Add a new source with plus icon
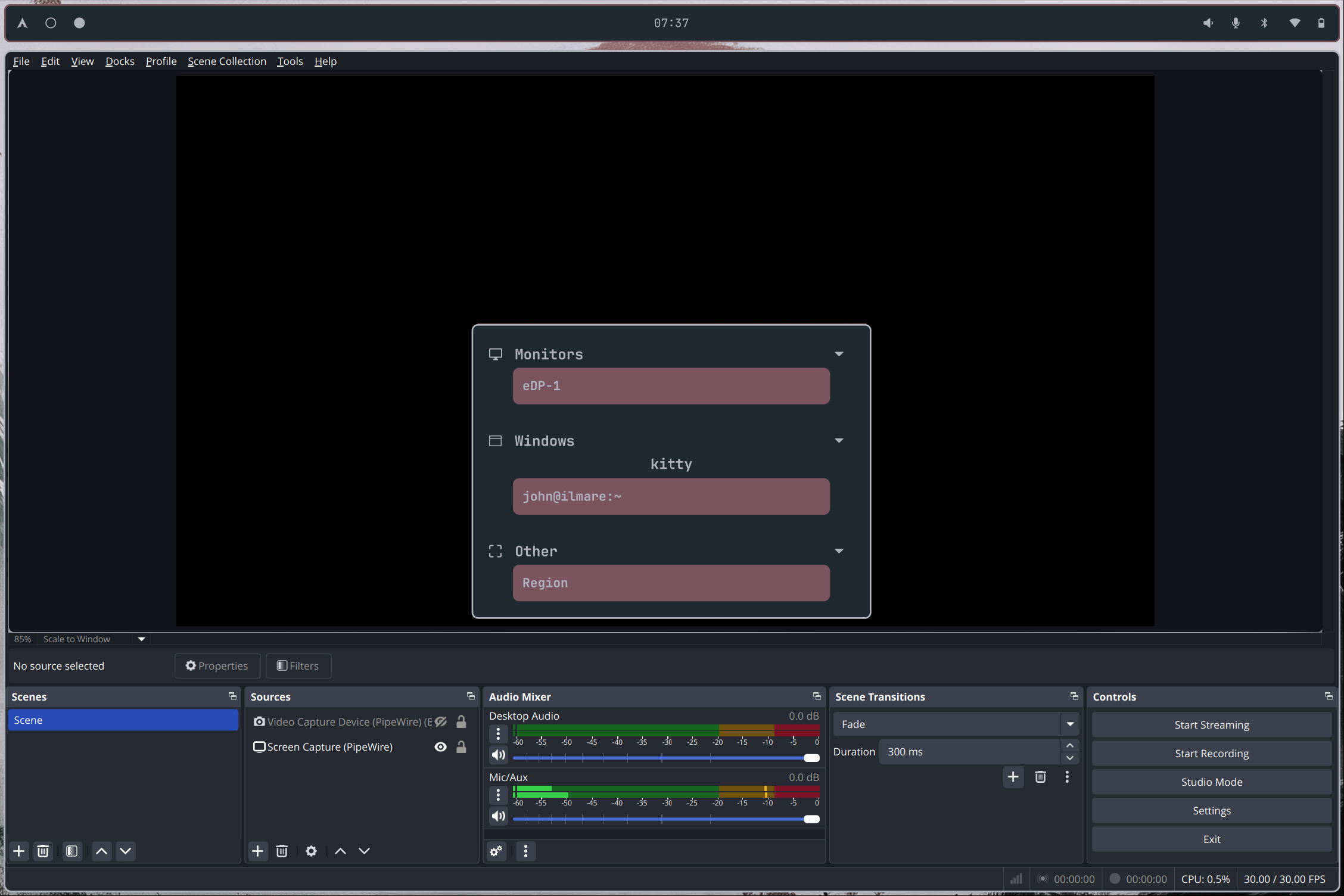The height and width of the screenshot is (896, 1344). tap(258, 851)
